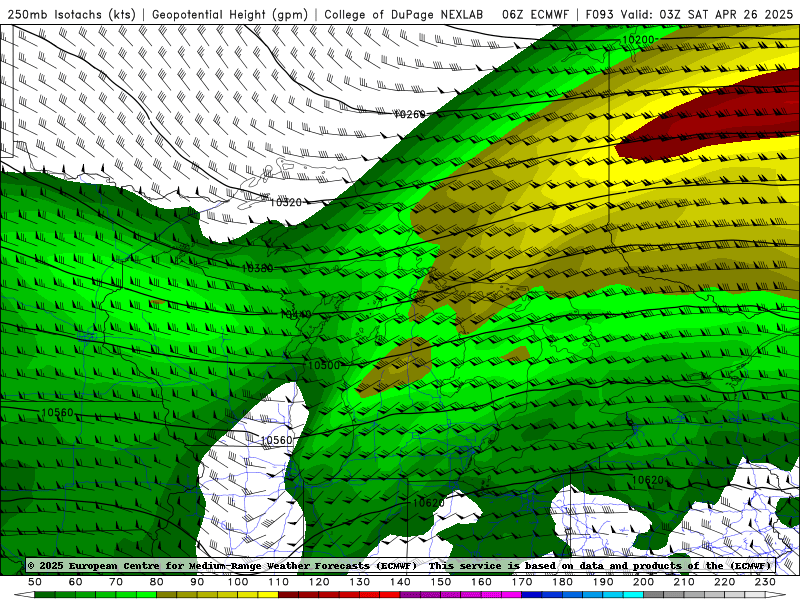The width and height of the screenshot is (800, 600).
Task: Pick the 80 label on the legend
Action: click(157, 582)
